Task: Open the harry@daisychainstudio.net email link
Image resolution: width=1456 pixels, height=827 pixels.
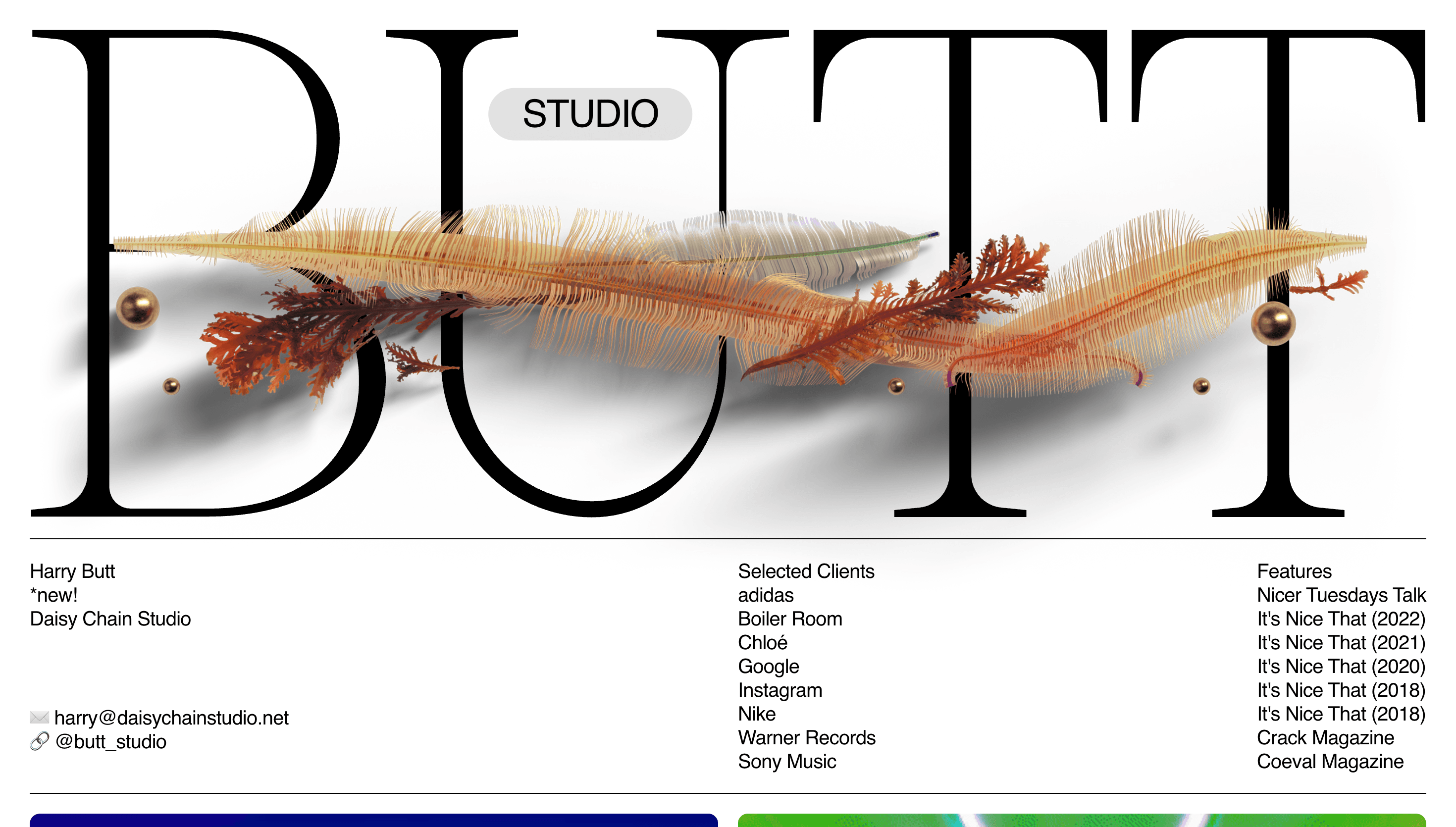Action: pyautogui.click(x=171, y=718)
